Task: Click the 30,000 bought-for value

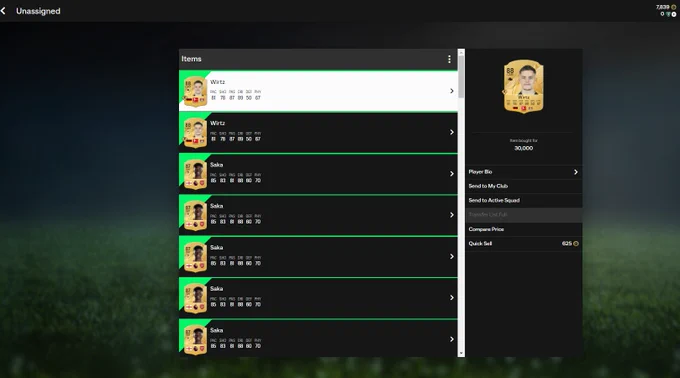Action: click(523, 148)
